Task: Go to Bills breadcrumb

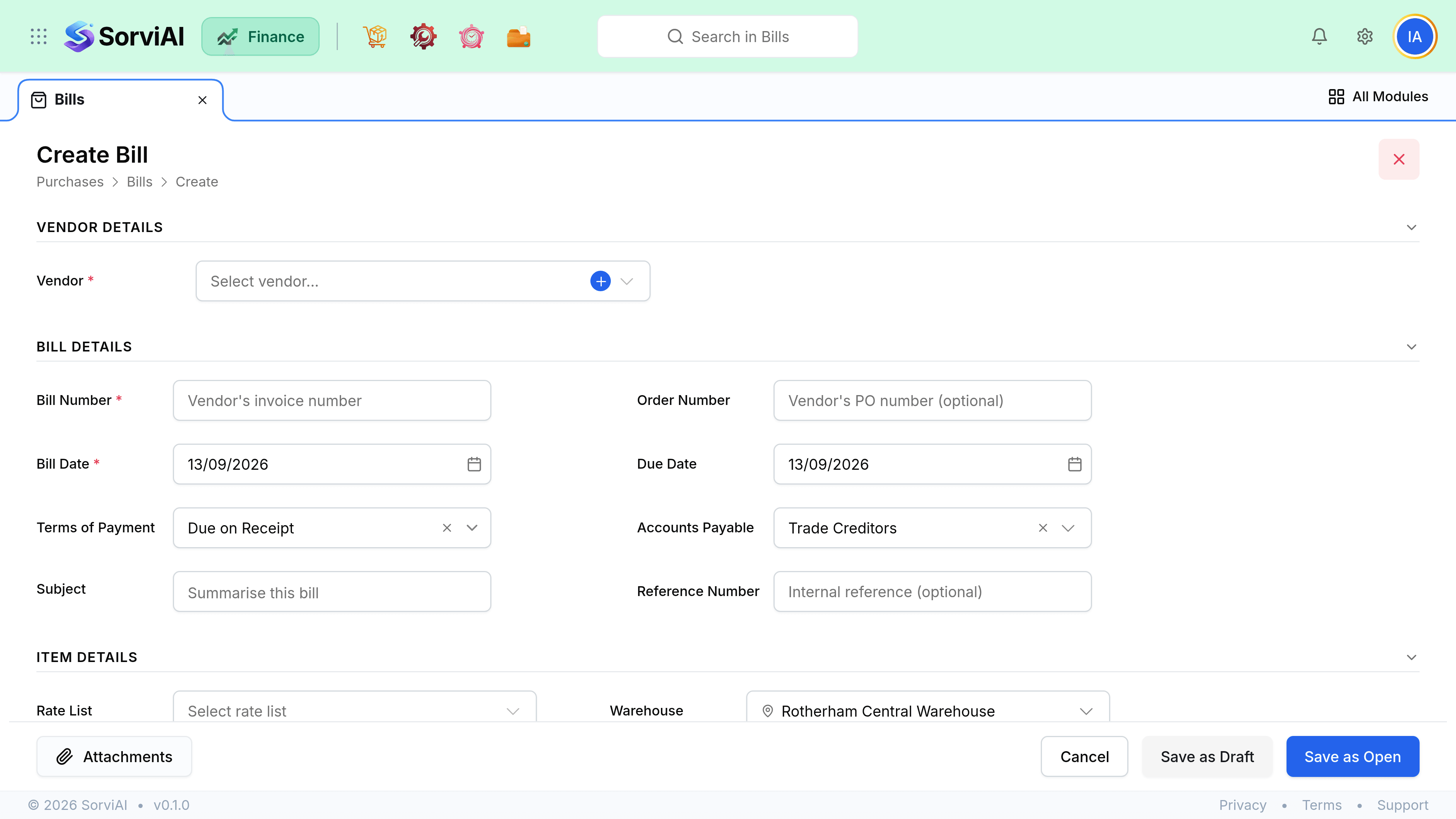Action: pyautogui.click(x=140, y=182)
